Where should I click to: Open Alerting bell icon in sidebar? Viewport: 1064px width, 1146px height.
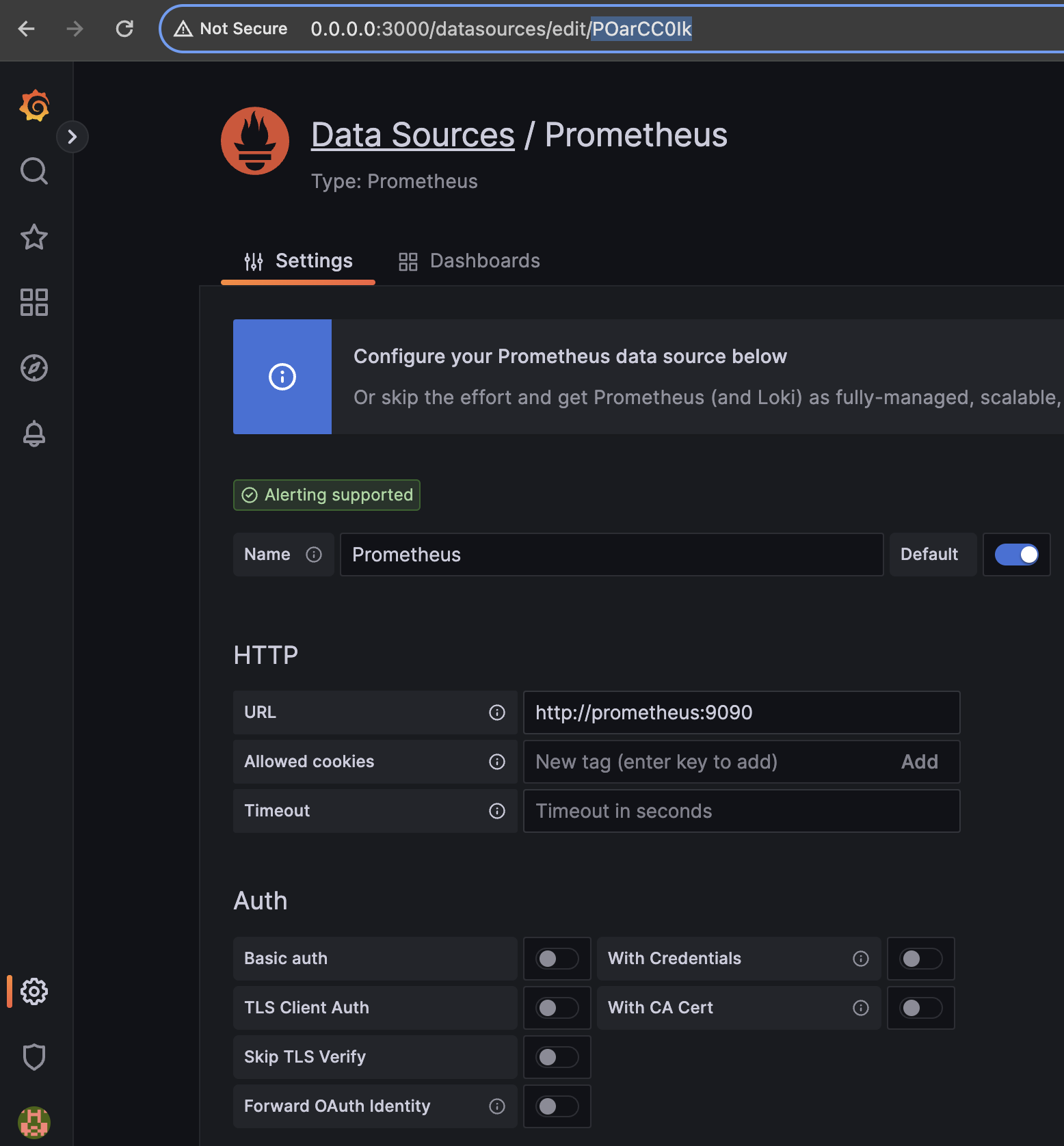pyautogui.click(x=34, y=434)
